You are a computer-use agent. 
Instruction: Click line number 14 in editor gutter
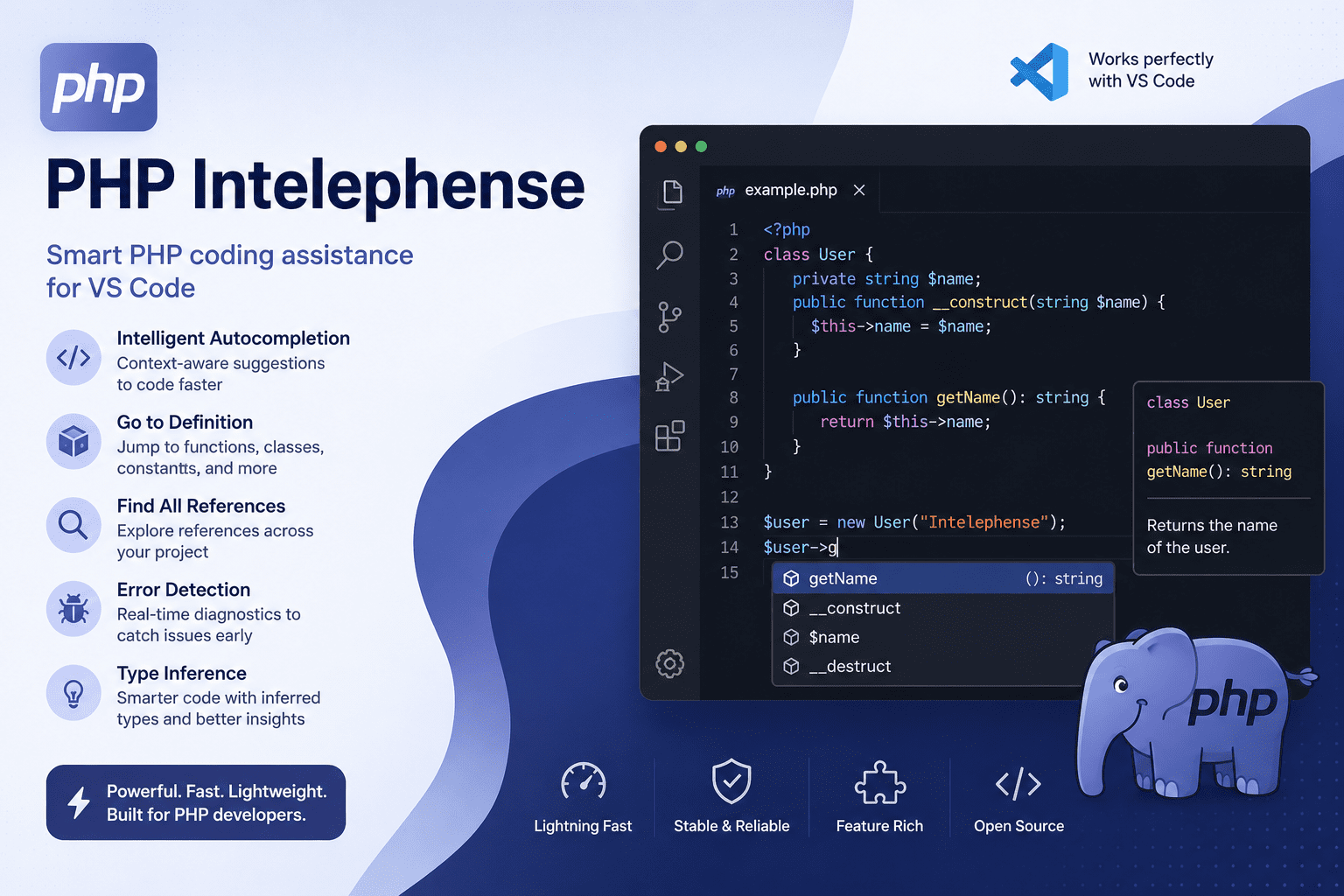click(x=730, y=547)
